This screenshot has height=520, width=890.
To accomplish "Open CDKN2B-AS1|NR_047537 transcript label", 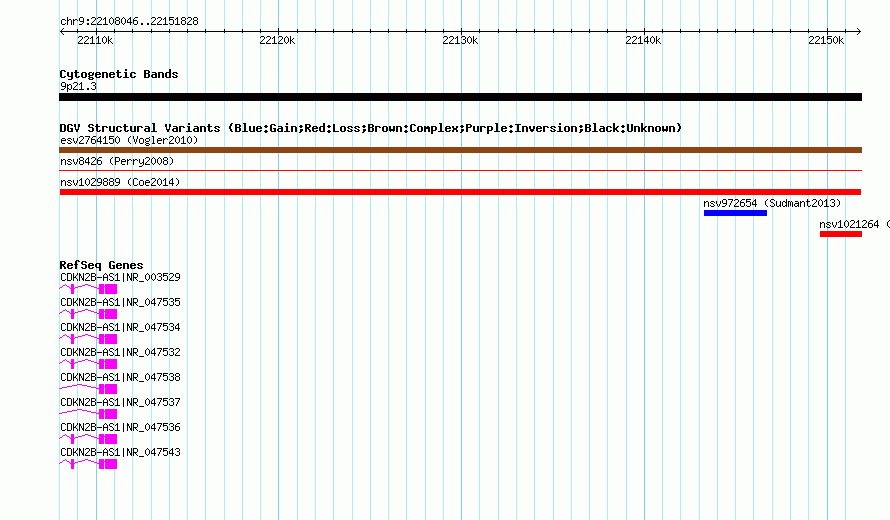I will tap(120, 402).
